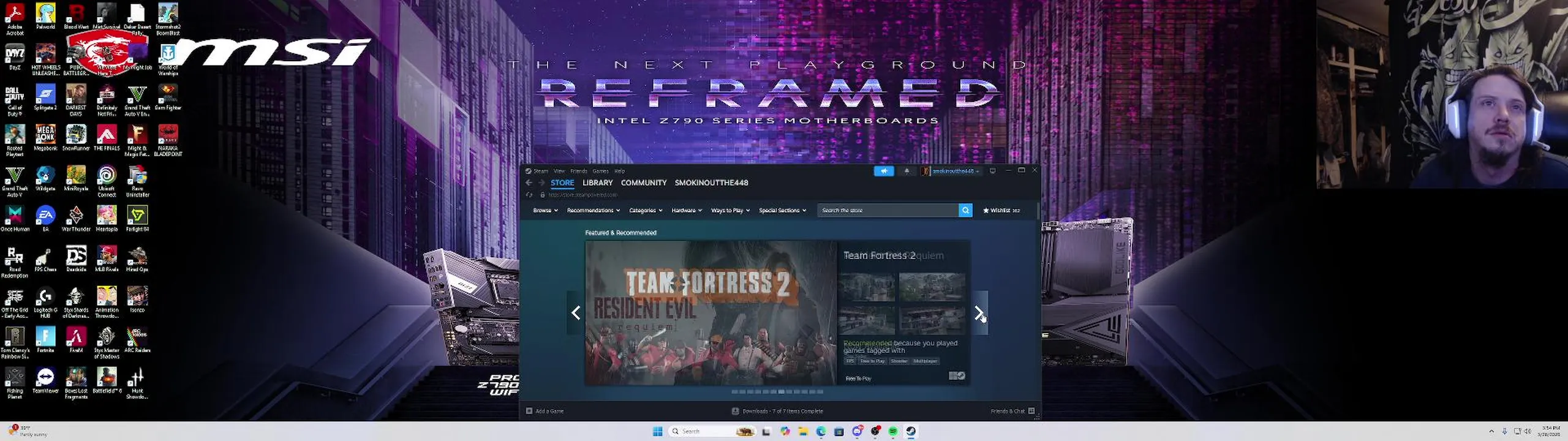Open Steam Big Picture mode icon
The width and height of the screenshot is (1568, 441).
[x=992, y=171]
